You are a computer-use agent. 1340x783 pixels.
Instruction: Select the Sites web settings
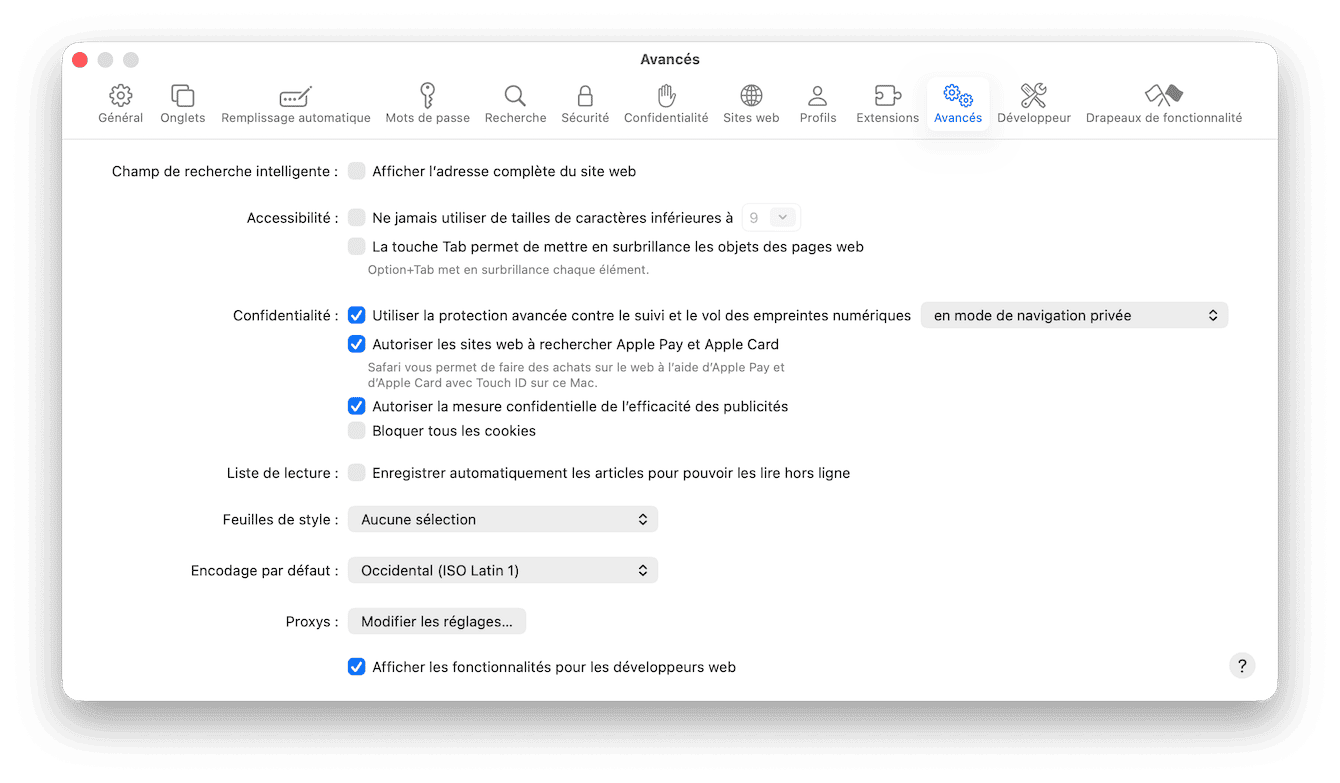pyautogui.click(x=751, y=103)
